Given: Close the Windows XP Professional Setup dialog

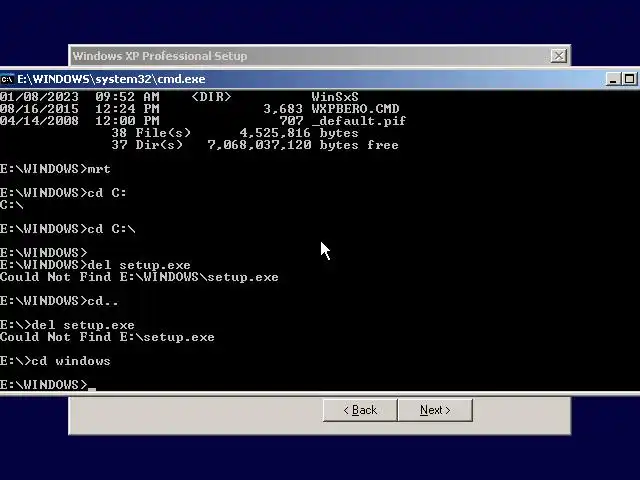Looking at the screenshot, I should coord(558,56).
